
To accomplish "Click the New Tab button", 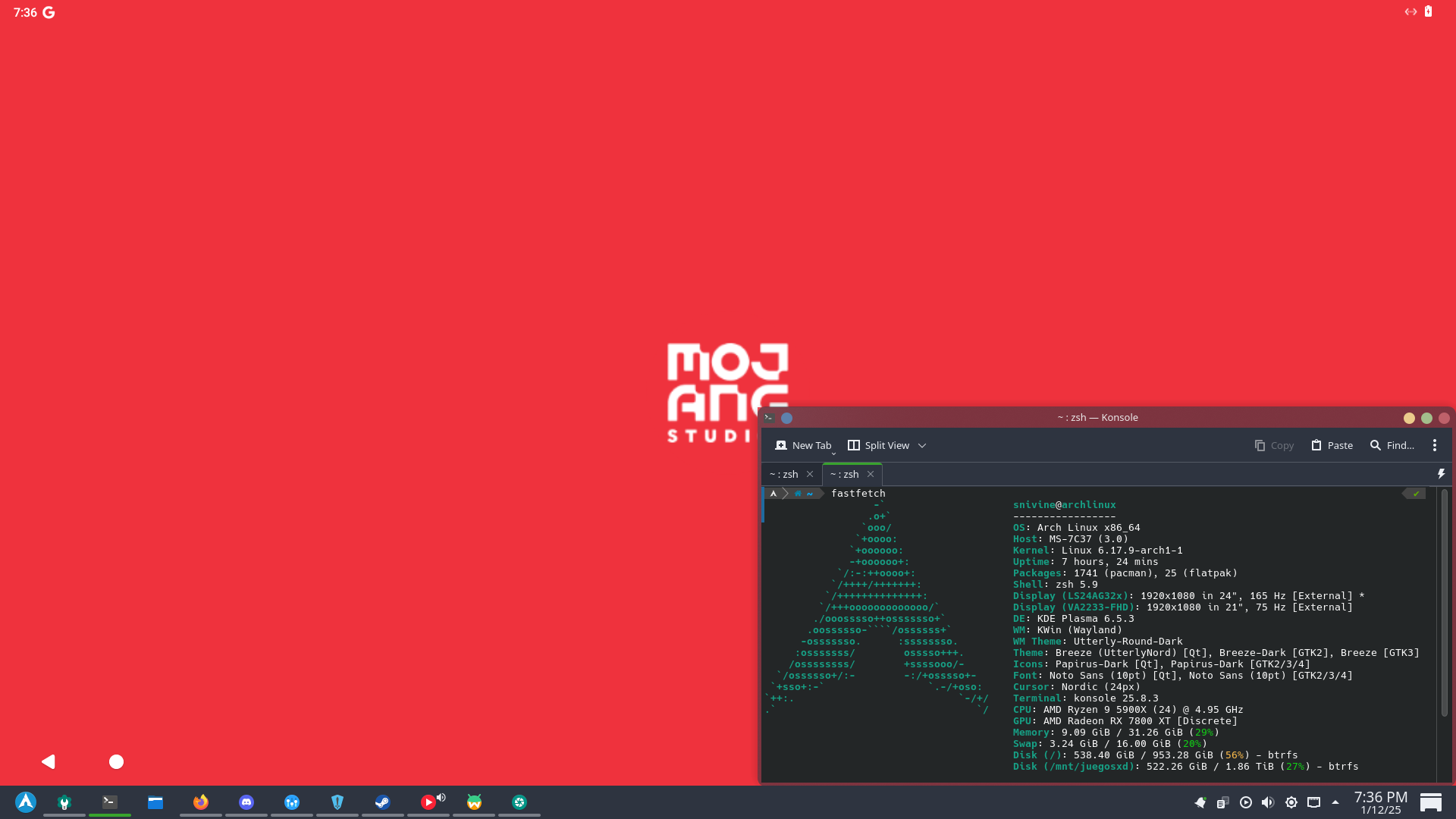I will (x=803, y=445).
